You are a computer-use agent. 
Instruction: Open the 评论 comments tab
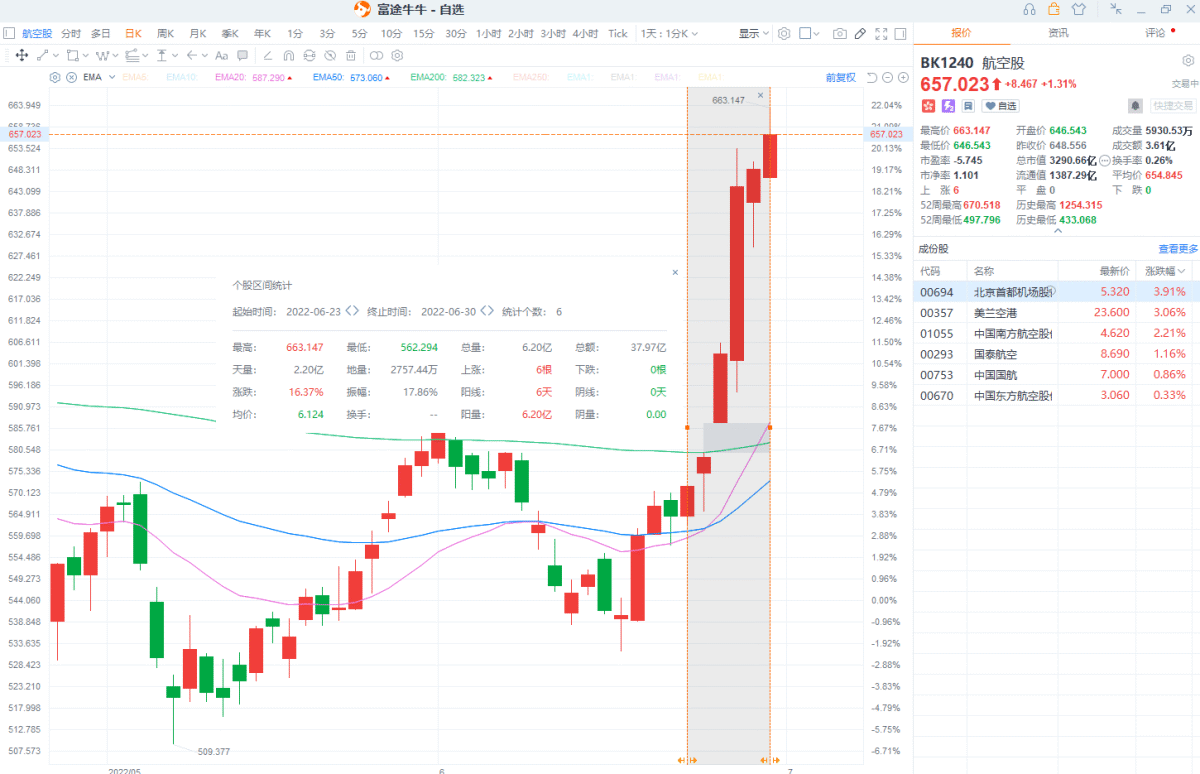tap(1154, 33)
